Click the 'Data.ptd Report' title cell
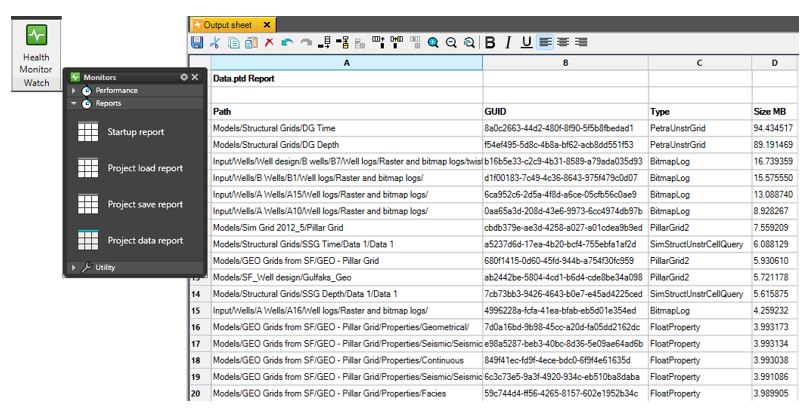Image resolution: width=811 pixels, height=413 pixels. (x=347, y=79)
